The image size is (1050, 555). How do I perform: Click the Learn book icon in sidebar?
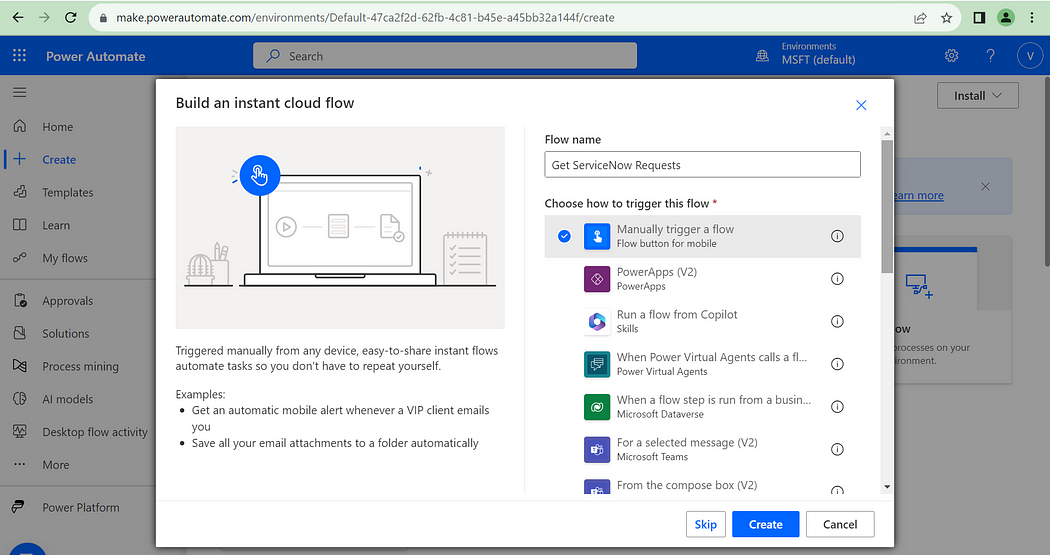[20, 225]
